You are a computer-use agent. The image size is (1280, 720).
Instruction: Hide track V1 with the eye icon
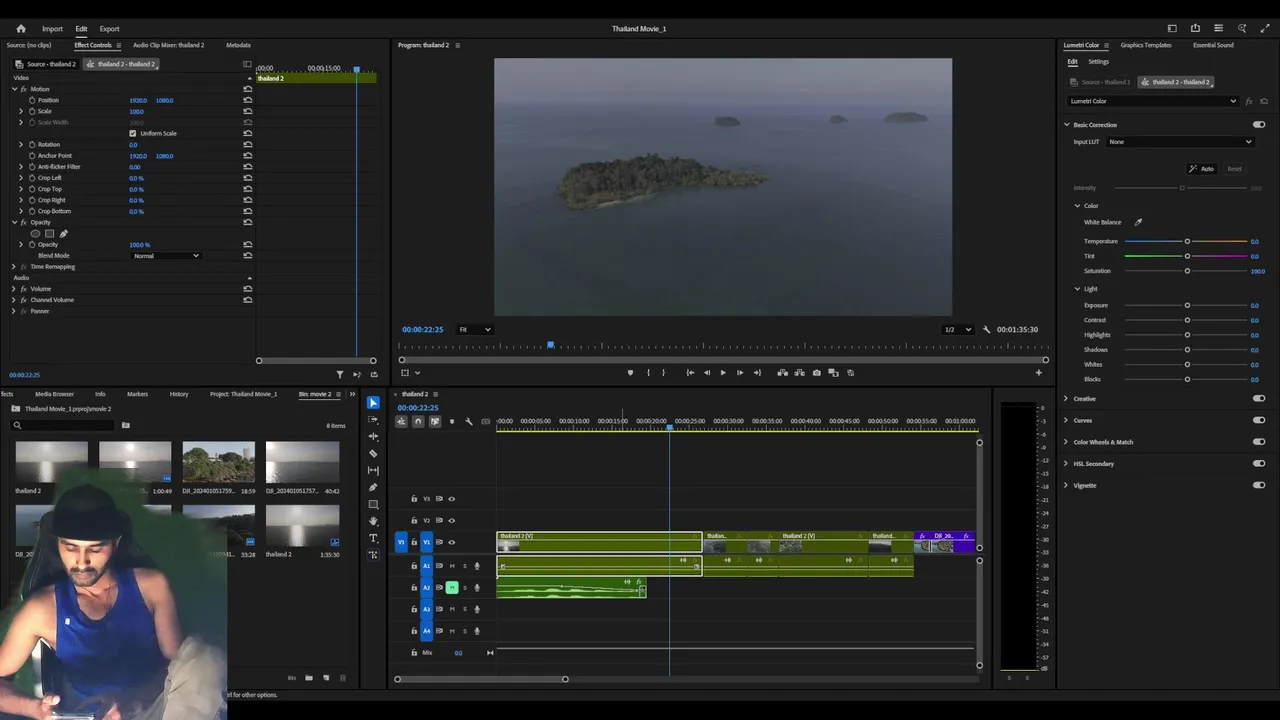451,542
